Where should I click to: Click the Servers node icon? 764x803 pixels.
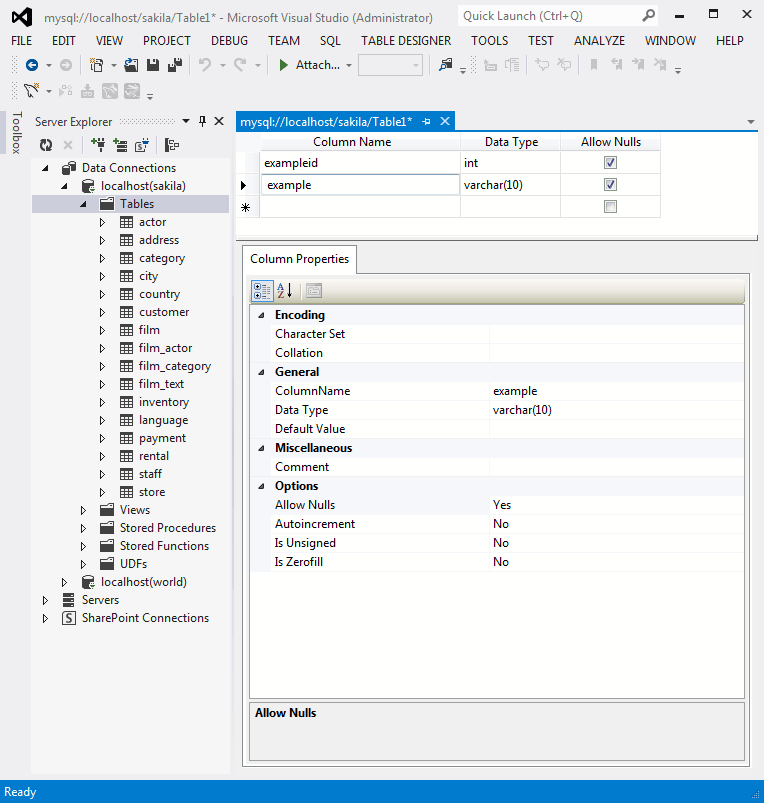[x=69, y=600]
